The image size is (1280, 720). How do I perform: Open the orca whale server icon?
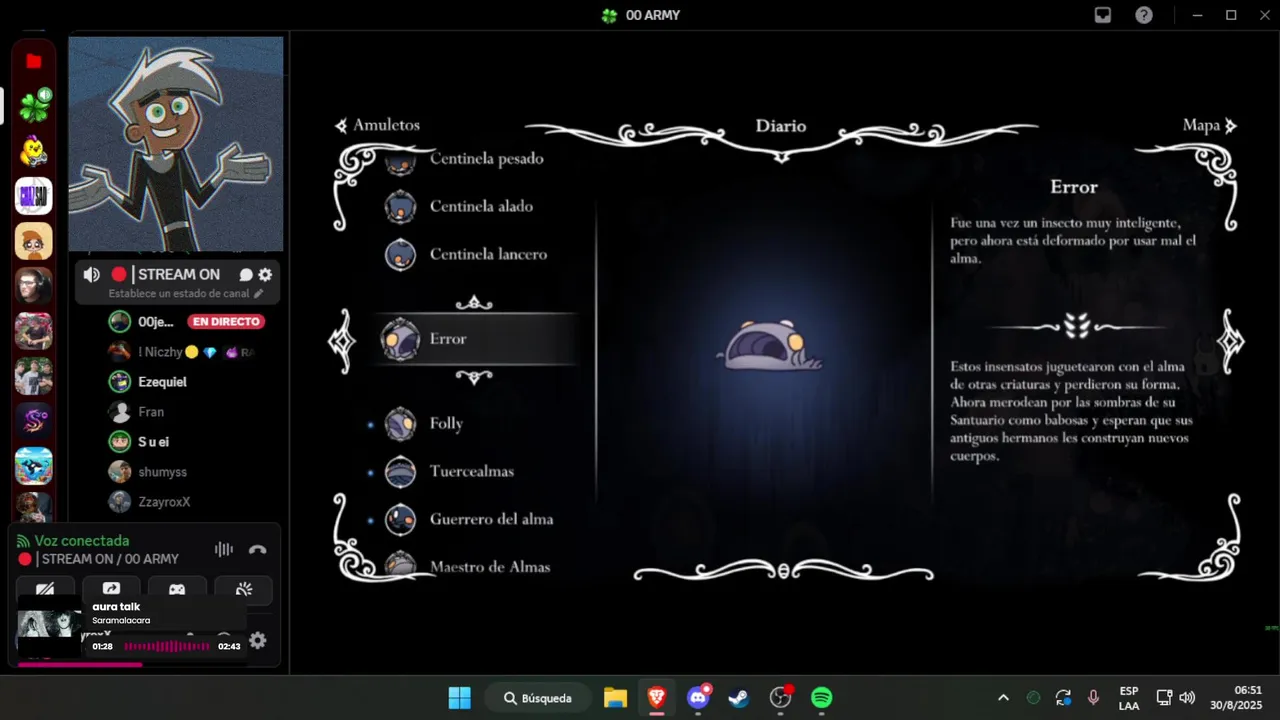33,466
